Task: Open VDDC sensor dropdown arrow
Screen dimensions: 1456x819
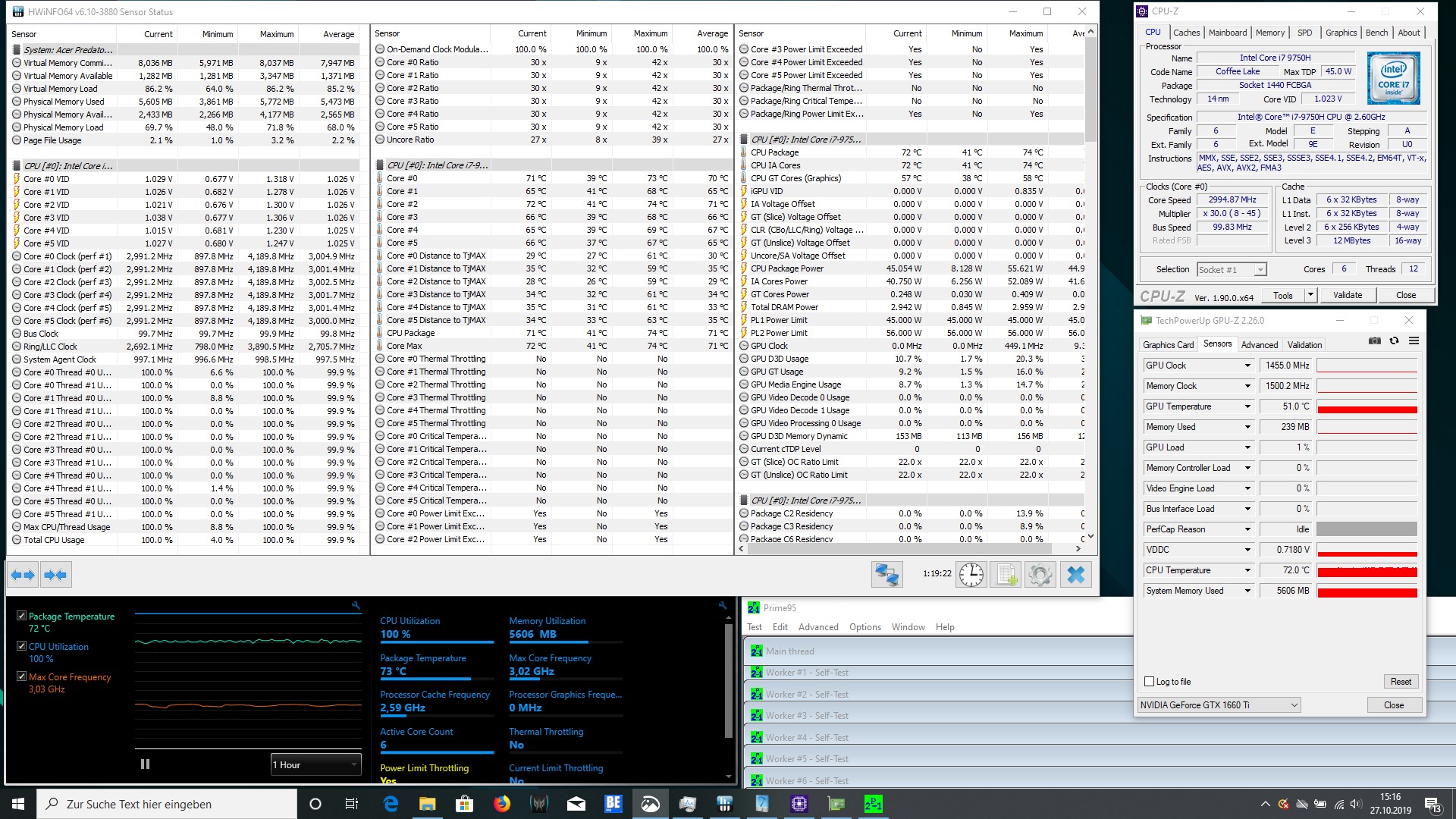Action: [x=1247, y=550]
